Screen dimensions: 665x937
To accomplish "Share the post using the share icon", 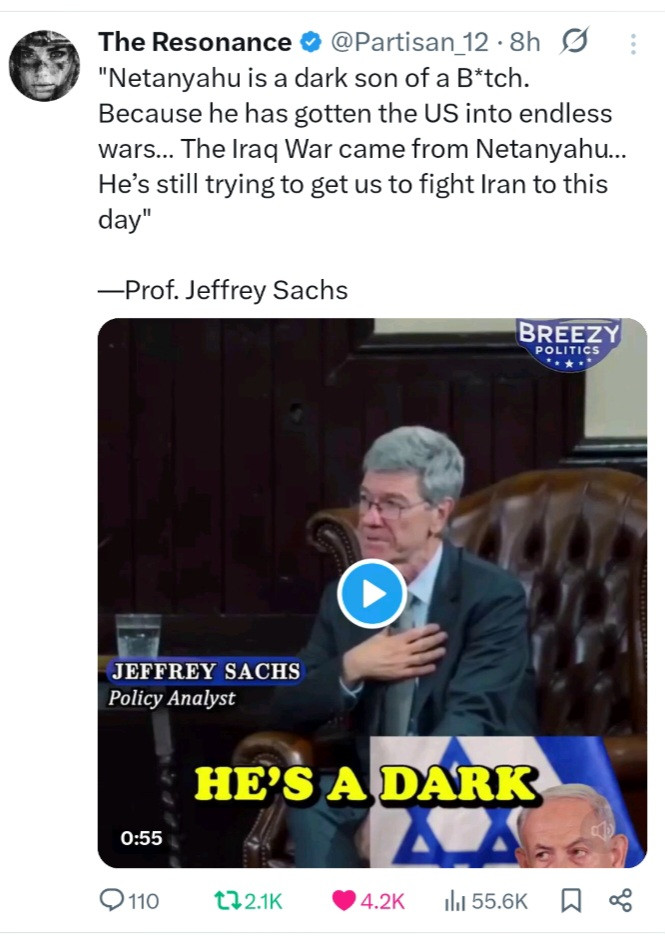I will pyautogui.click(x=620, y=900).
